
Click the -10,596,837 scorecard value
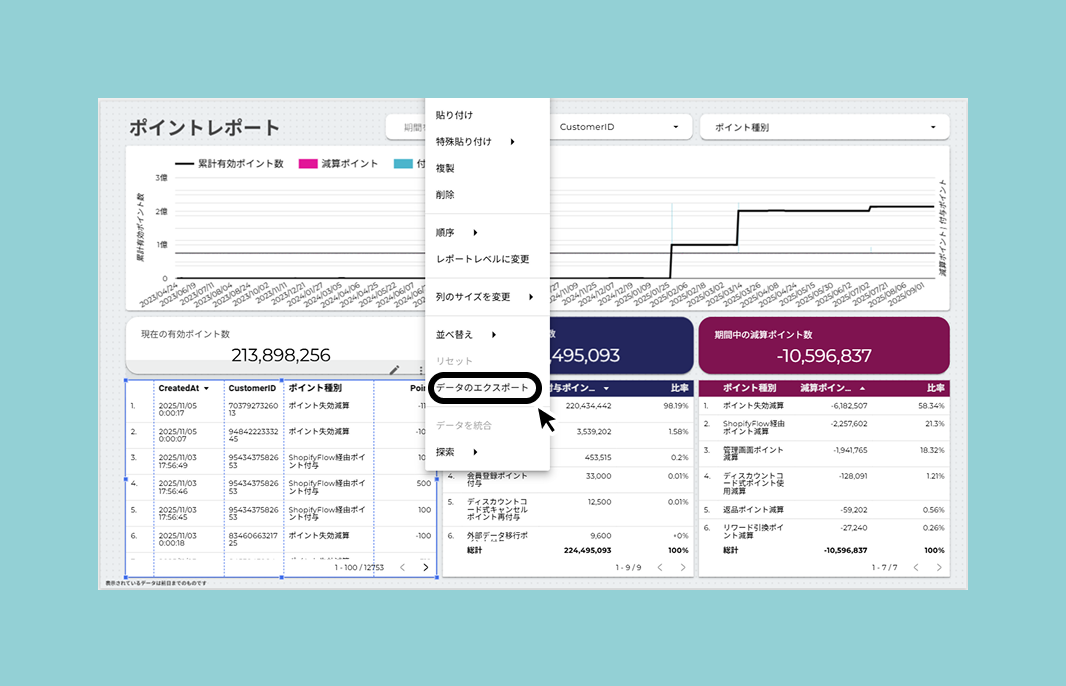824,356
